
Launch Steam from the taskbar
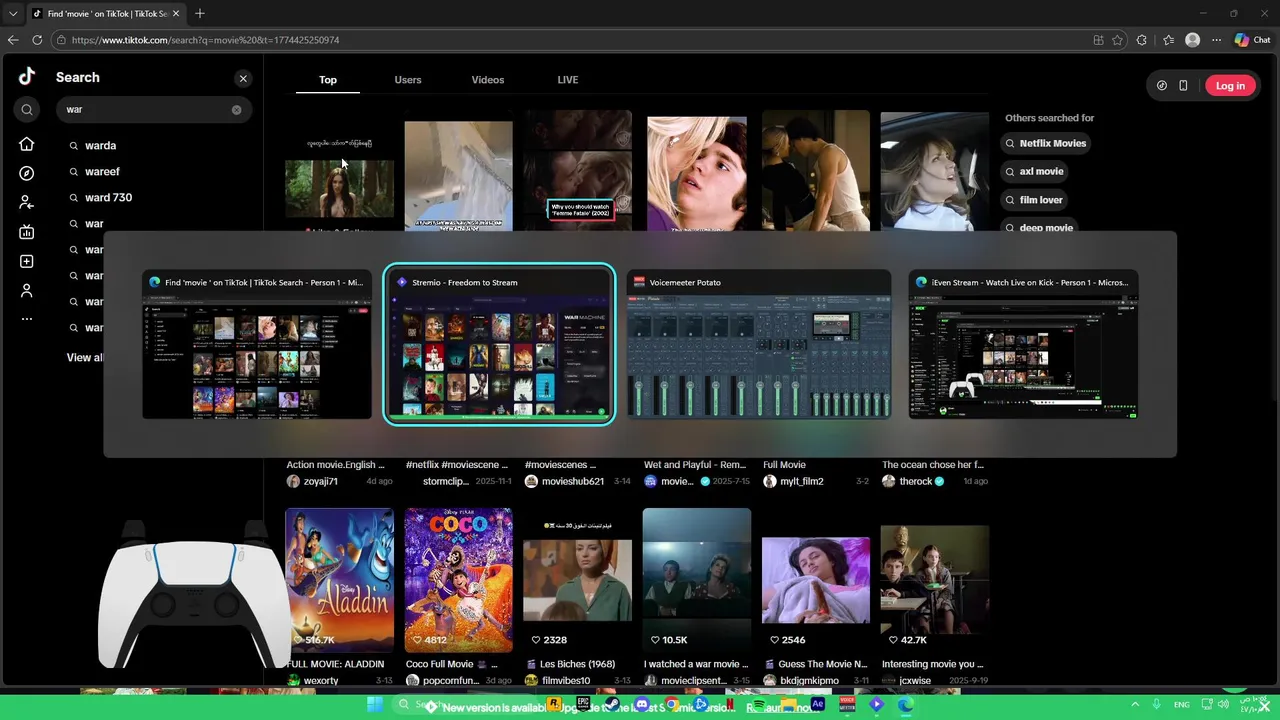tap(611, 704)
